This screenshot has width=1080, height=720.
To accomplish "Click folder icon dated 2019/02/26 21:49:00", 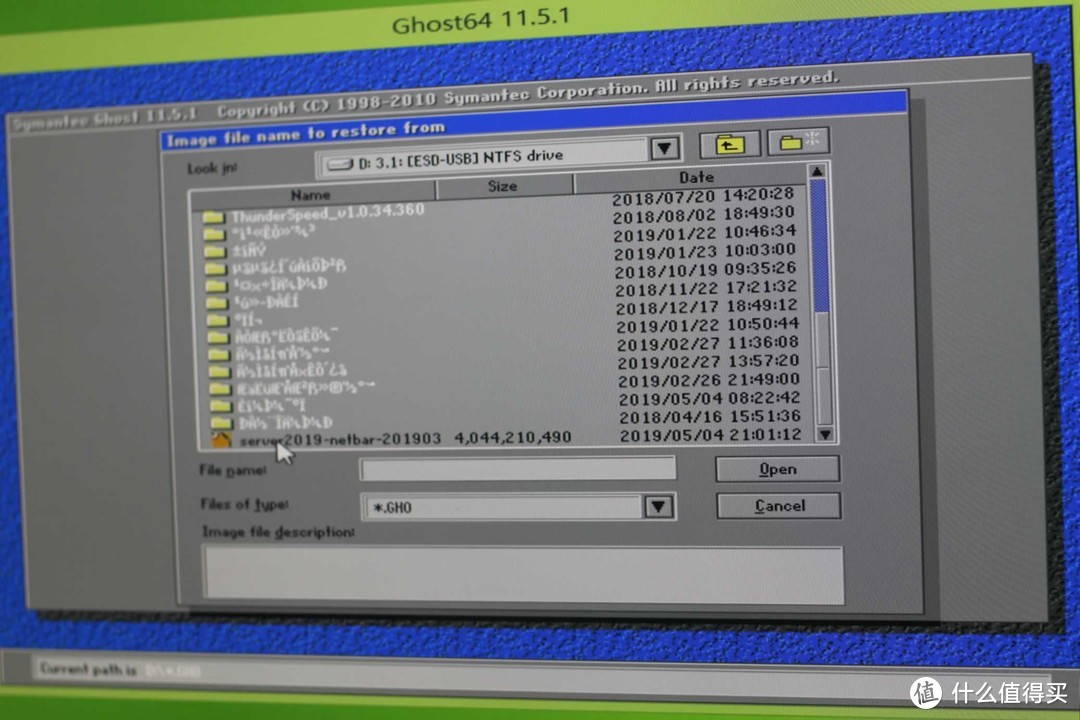I will pos(220,389).
